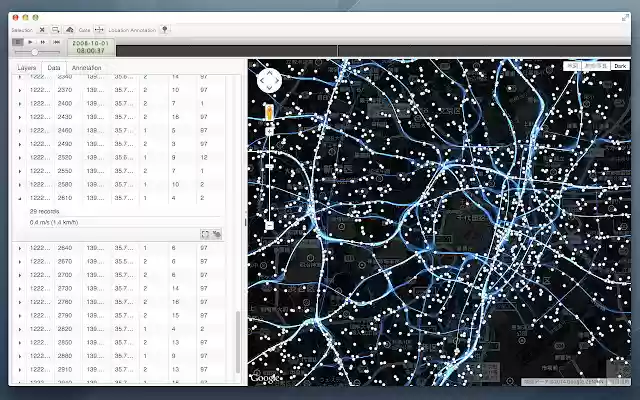The width and height of the screenshot is (640, 400).
Task: Expand the row with value 2550
Action: [20, 171]
